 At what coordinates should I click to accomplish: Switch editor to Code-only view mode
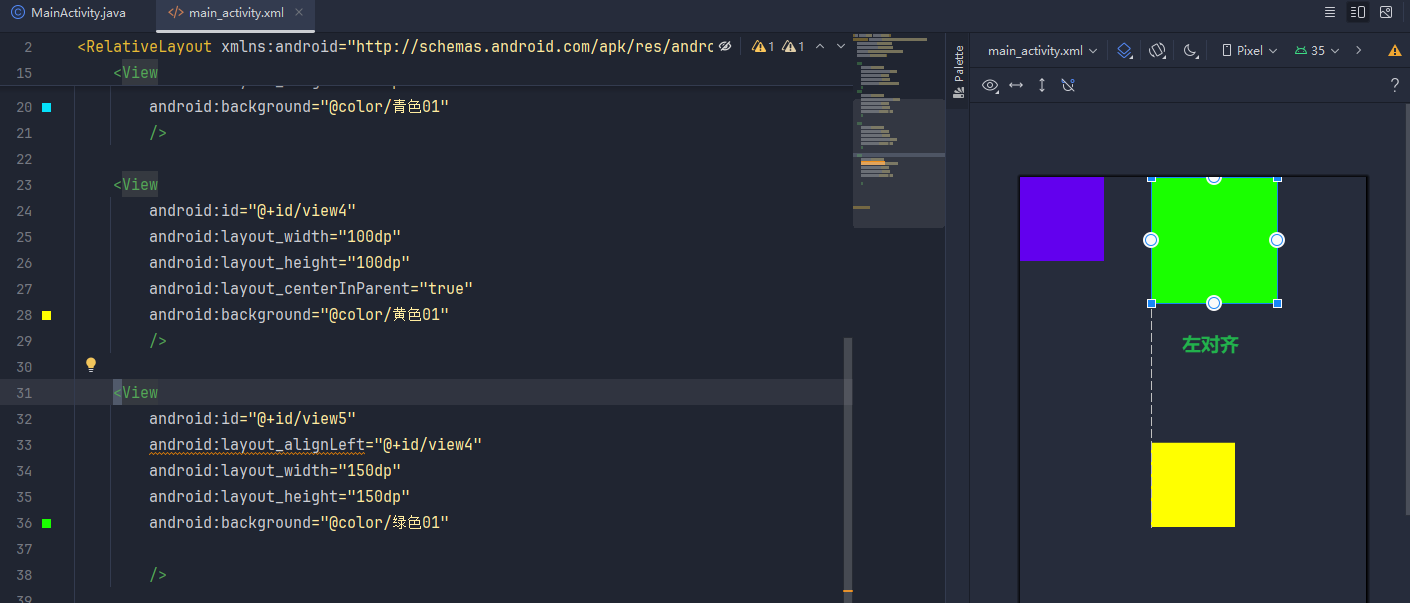(x=1329, y=13)
